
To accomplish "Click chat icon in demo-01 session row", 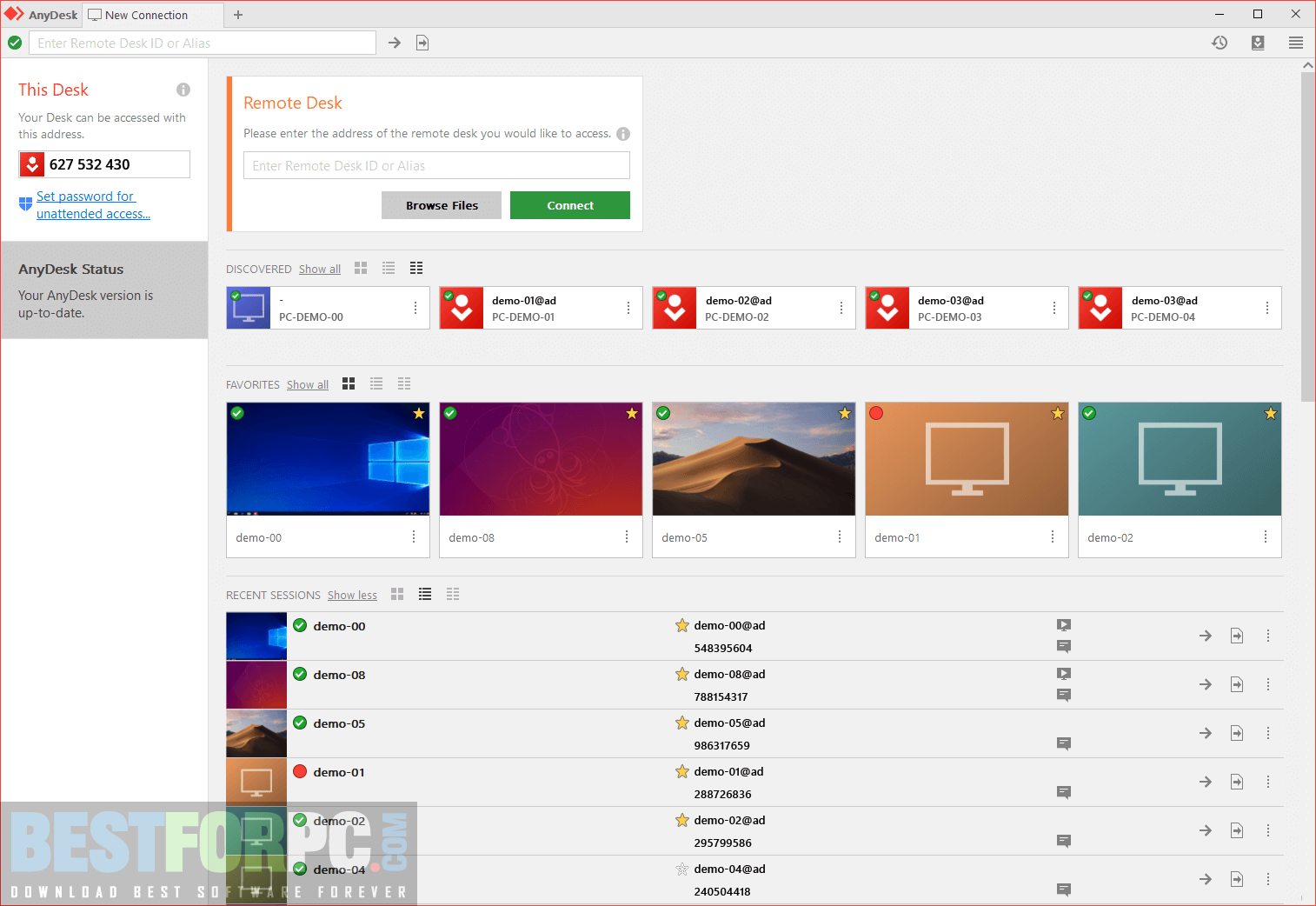I will pos(1064,792).
